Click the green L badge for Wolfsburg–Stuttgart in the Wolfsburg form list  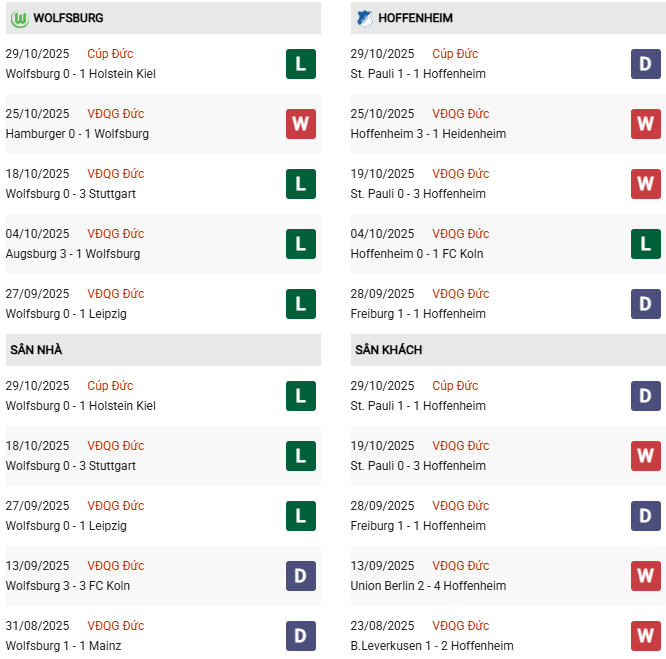tap(300, 184)
